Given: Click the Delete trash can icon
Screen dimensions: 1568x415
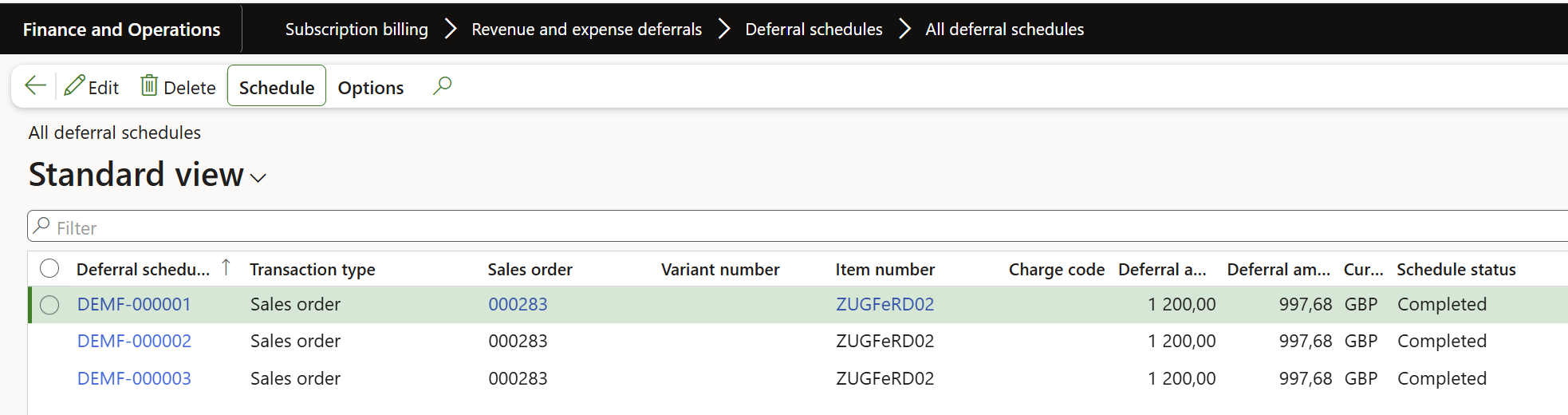Looking at the screenshot, I should point(149,85).
